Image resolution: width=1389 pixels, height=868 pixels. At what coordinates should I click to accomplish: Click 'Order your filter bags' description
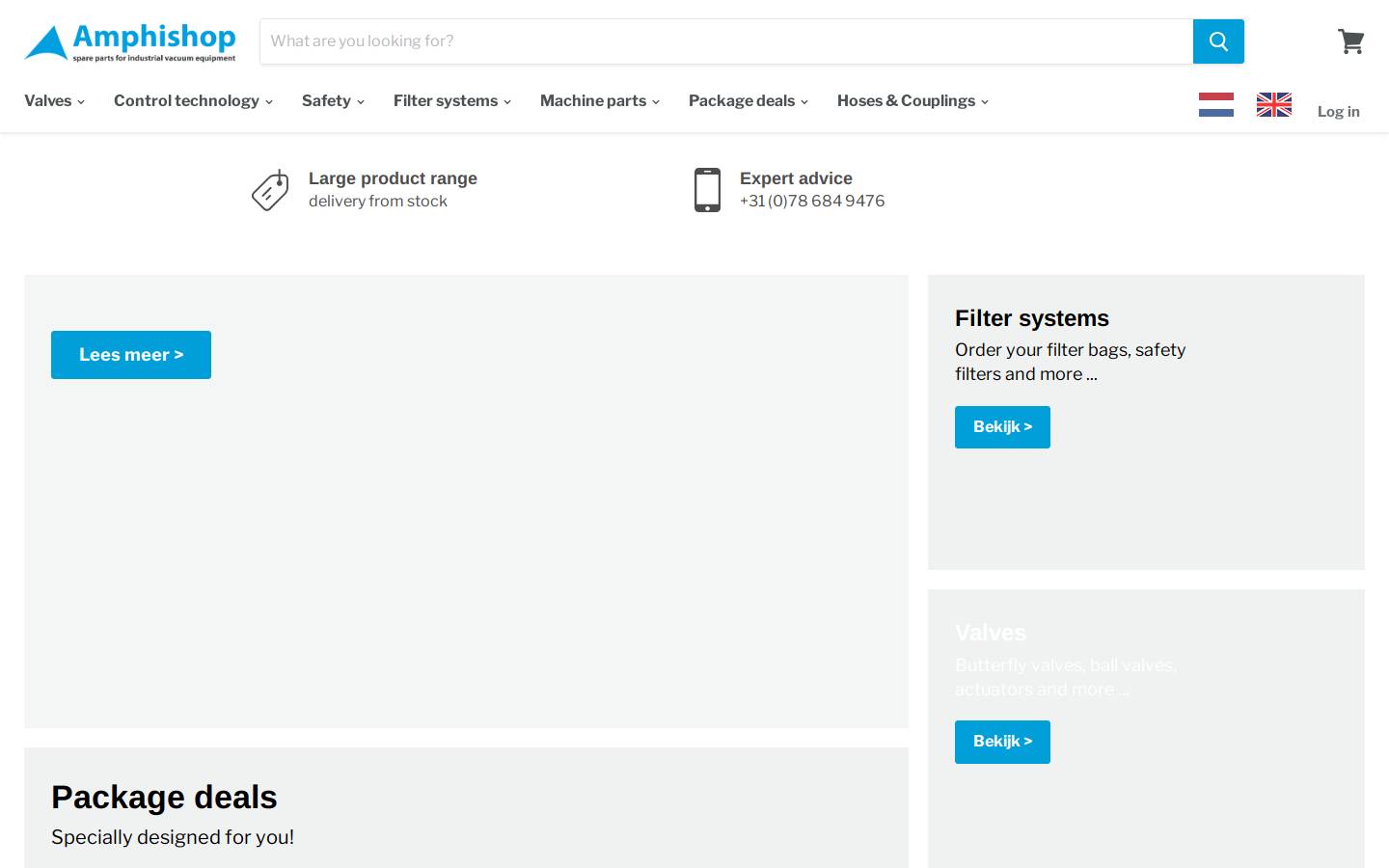pos(1070,362)
